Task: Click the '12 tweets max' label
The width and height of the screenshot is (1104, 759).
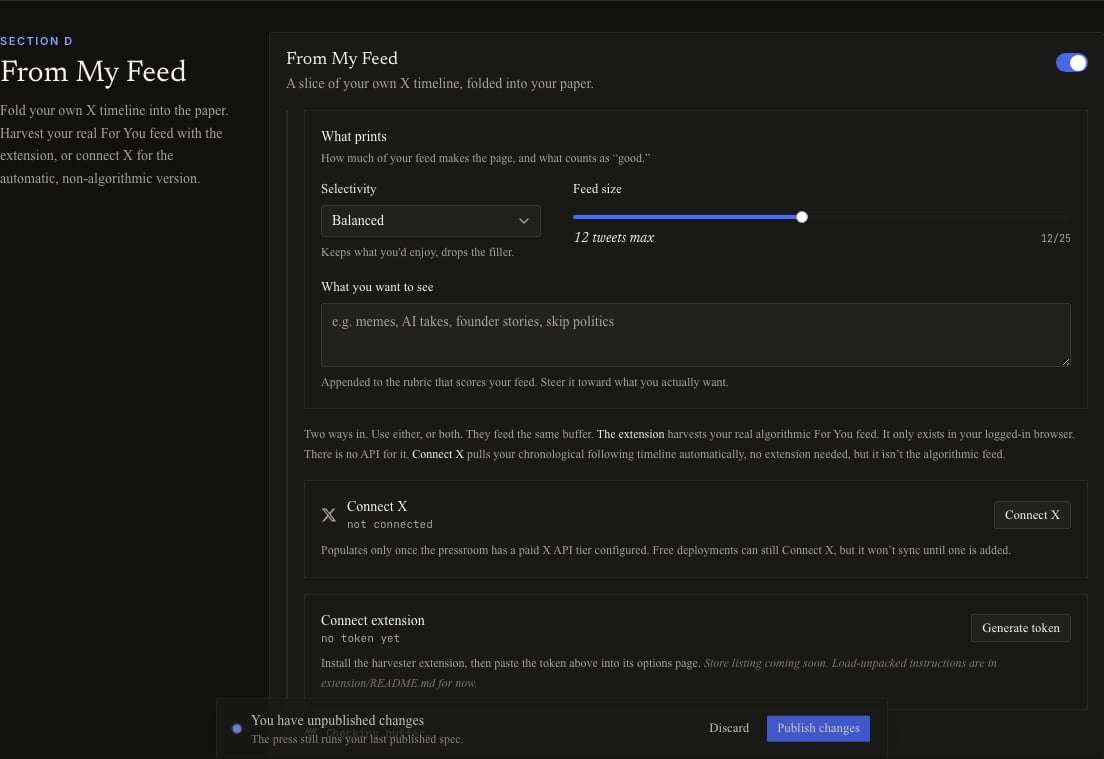Action: [x=613, y=238]
